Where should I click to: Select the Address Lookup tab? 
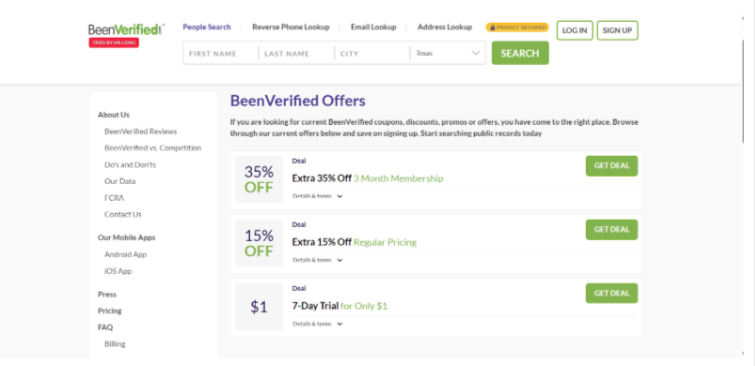click(444, 27)
